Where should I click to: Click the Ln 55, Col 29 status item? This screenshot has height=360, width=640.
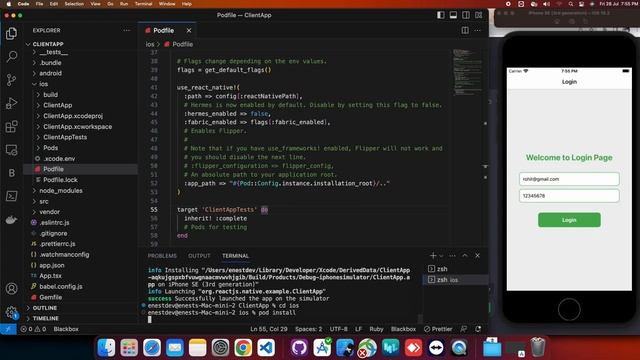(269, 329)
